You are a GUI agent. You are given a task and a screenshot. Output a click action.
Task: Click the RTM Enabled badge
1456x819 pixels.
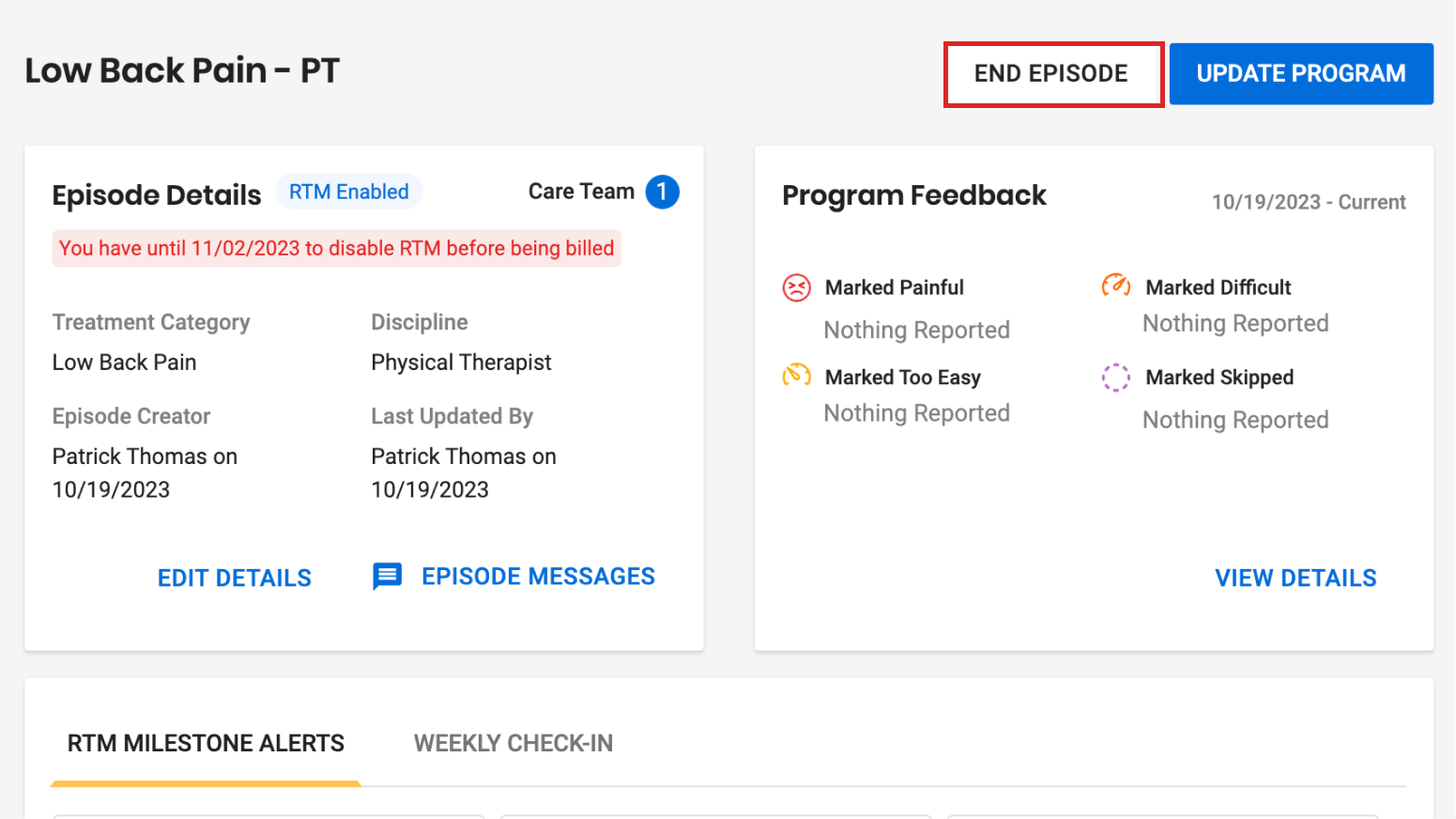[x=349, y=192]
